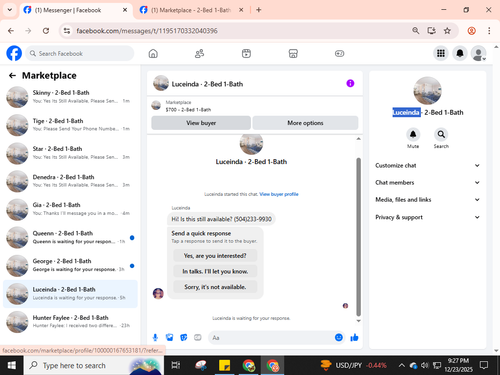Open the notifications bell in the header

coord(460,53)
